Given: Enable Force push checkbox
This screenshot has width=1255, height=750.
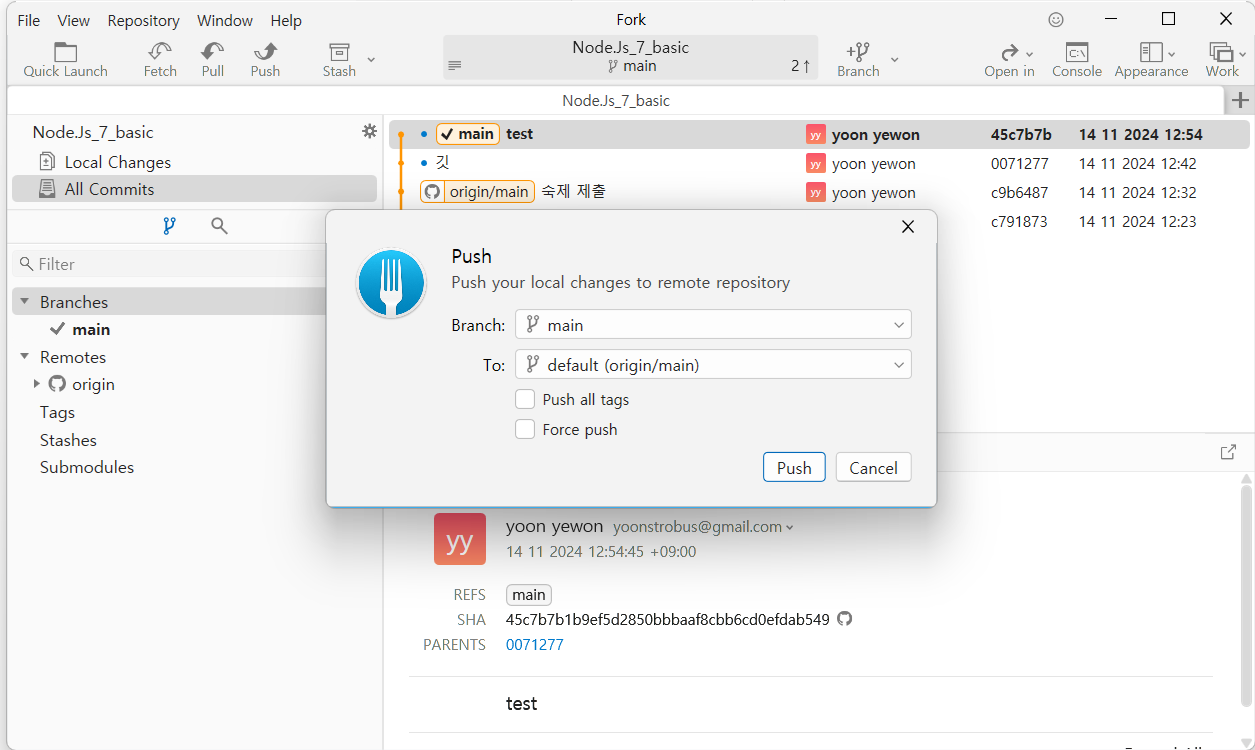Looking at the screenshot, I should [x=525, y=429].
